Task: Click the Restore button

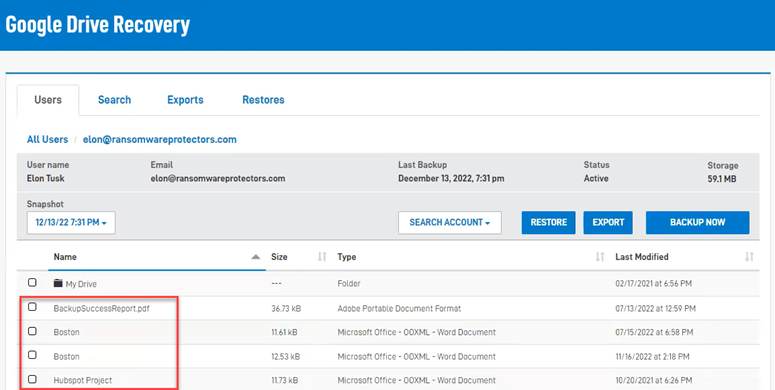Action: (549, 222)
